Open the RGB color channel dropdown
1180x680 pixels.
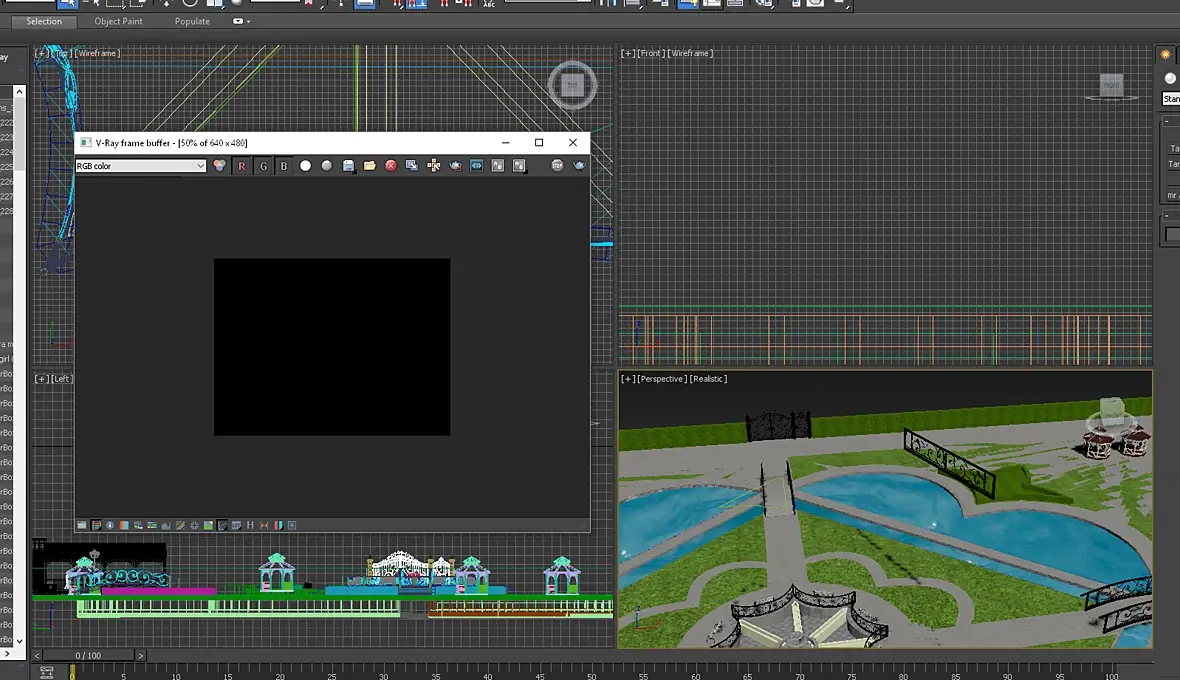[141, 165]
